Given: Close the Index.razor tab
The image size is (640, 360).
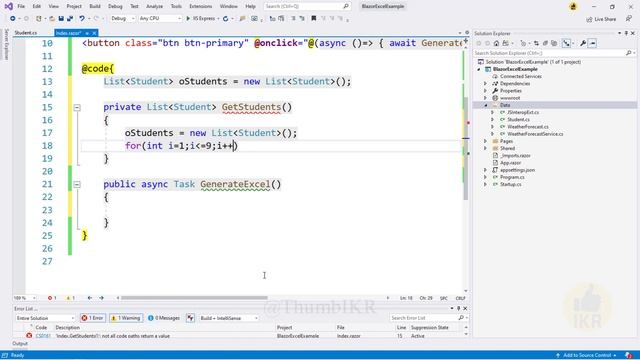Looking at the screenshot, I should [x=94, y=33].
